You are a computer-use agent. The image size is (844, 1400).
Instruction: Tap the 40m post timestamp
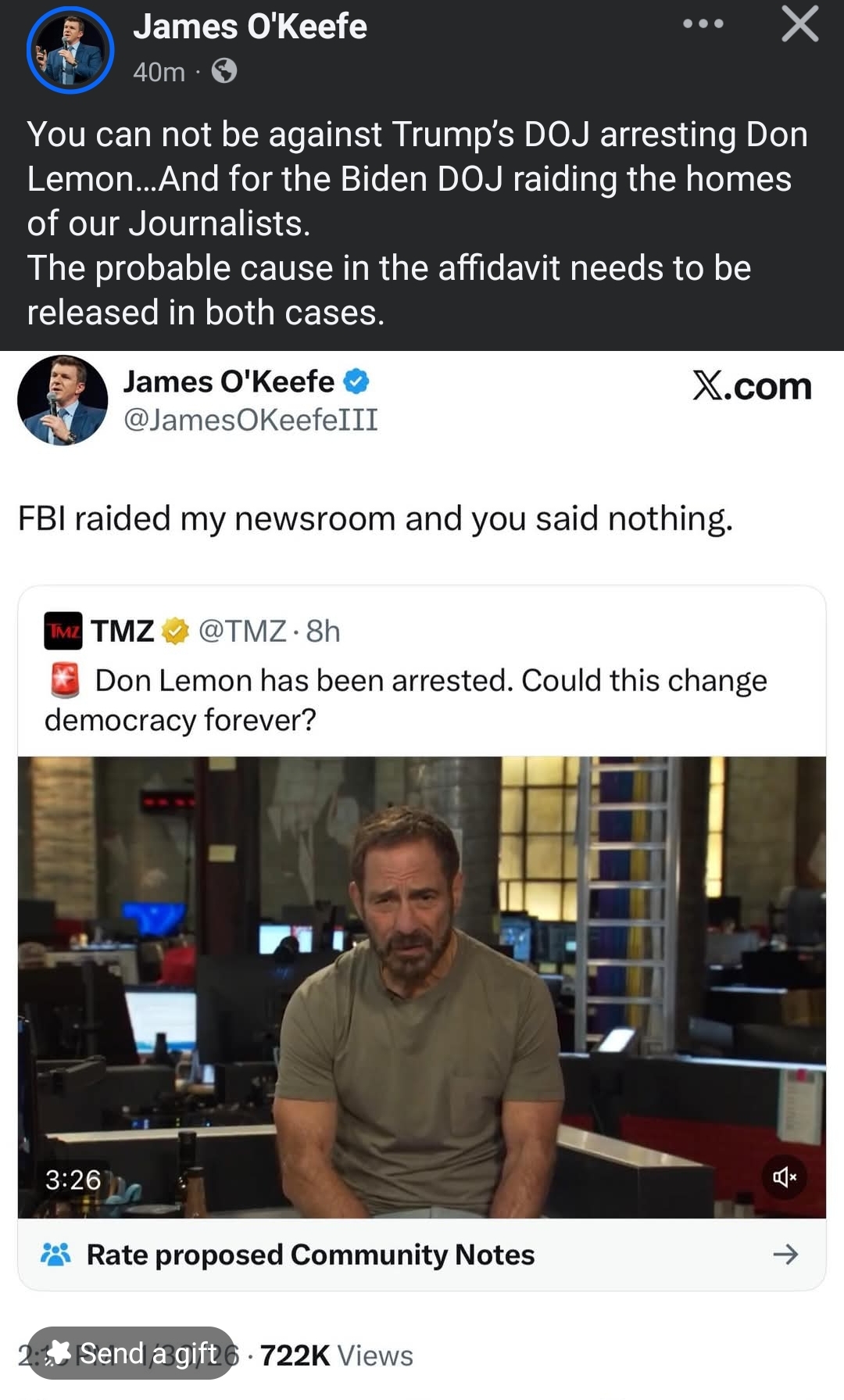159,72
